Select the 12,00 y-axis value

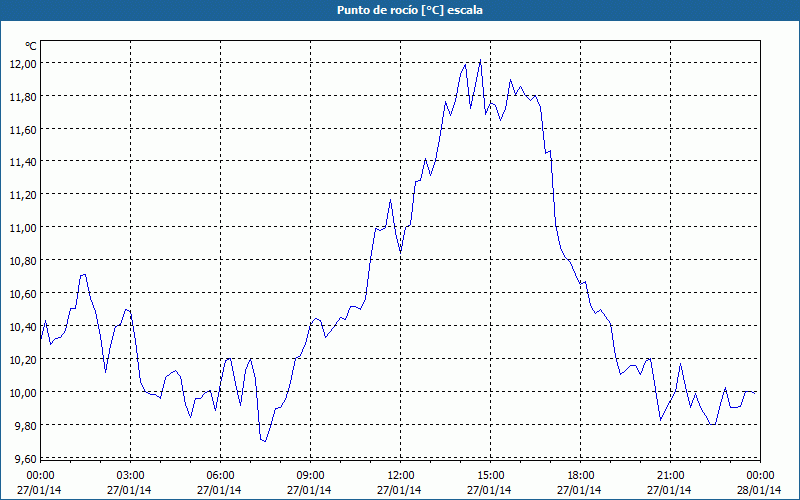23,64
